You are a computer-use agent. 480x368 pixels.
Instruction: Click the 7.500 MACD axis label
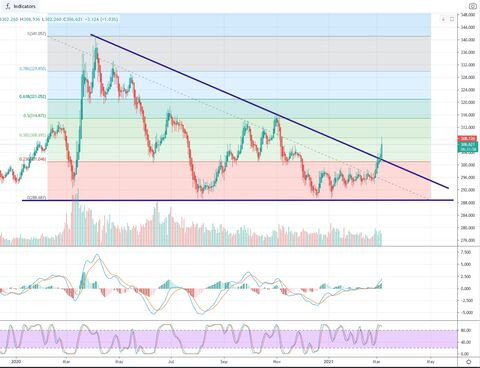click(467, 252)
